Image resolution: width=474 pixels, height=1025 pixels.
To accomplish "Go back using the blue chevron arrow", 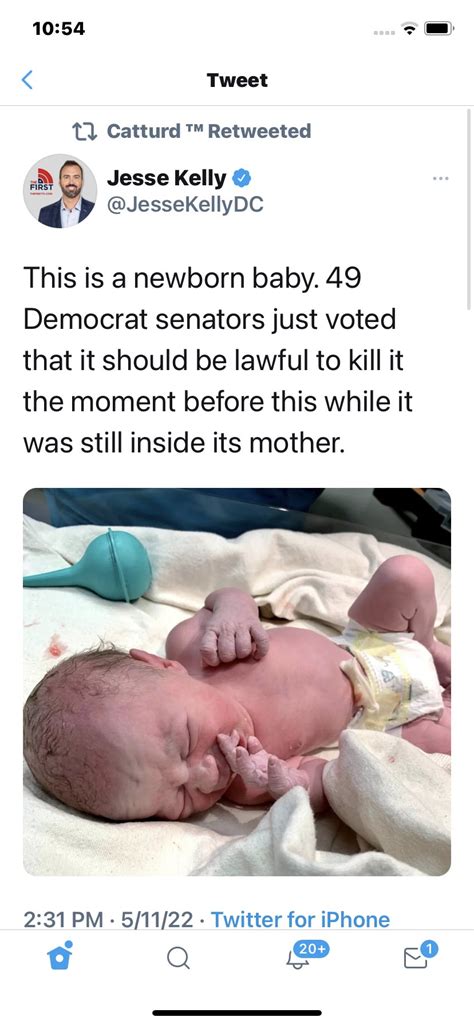I will click(x=27, y=80).
